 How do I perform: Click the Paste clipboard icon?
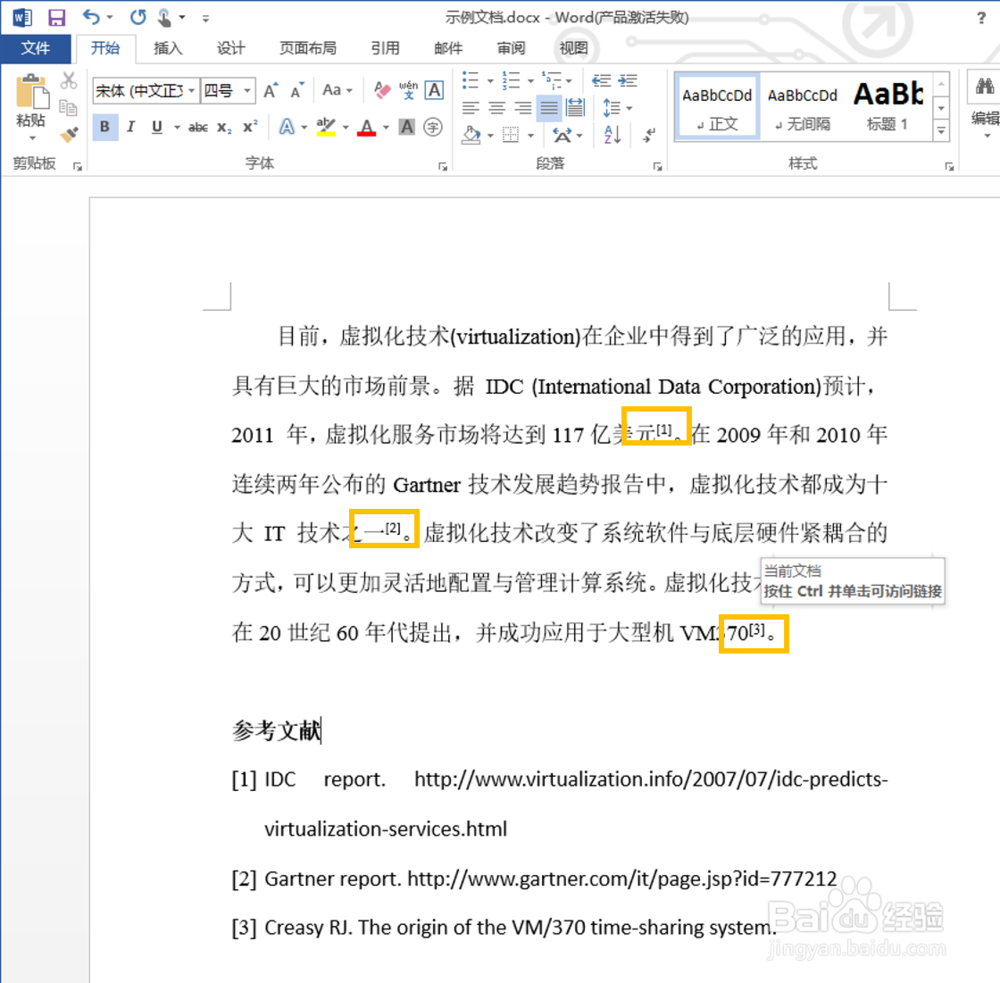click(31, 92)
